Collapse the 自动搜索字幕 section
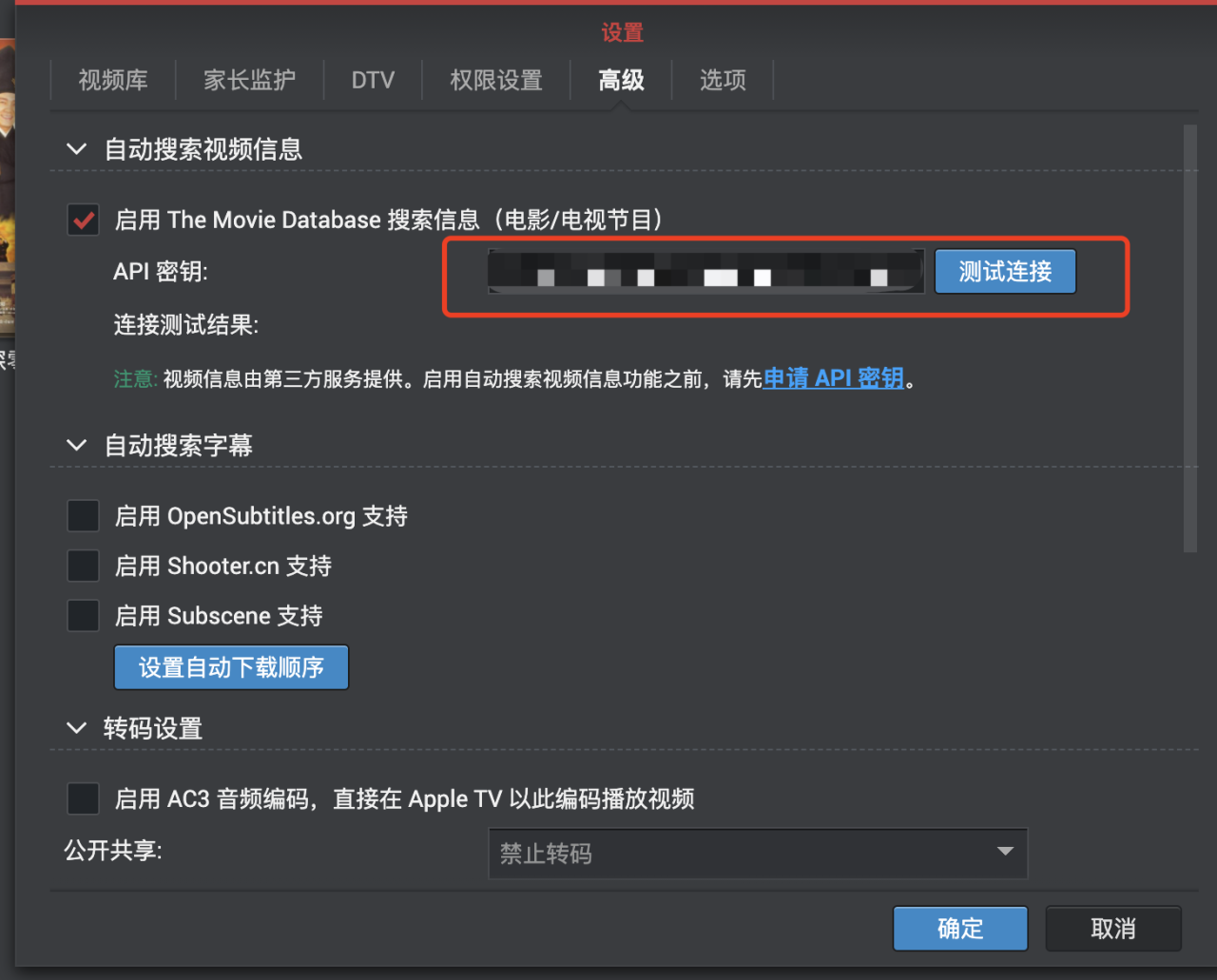This screenshot has width=1217, height=980. coord(76,445)
